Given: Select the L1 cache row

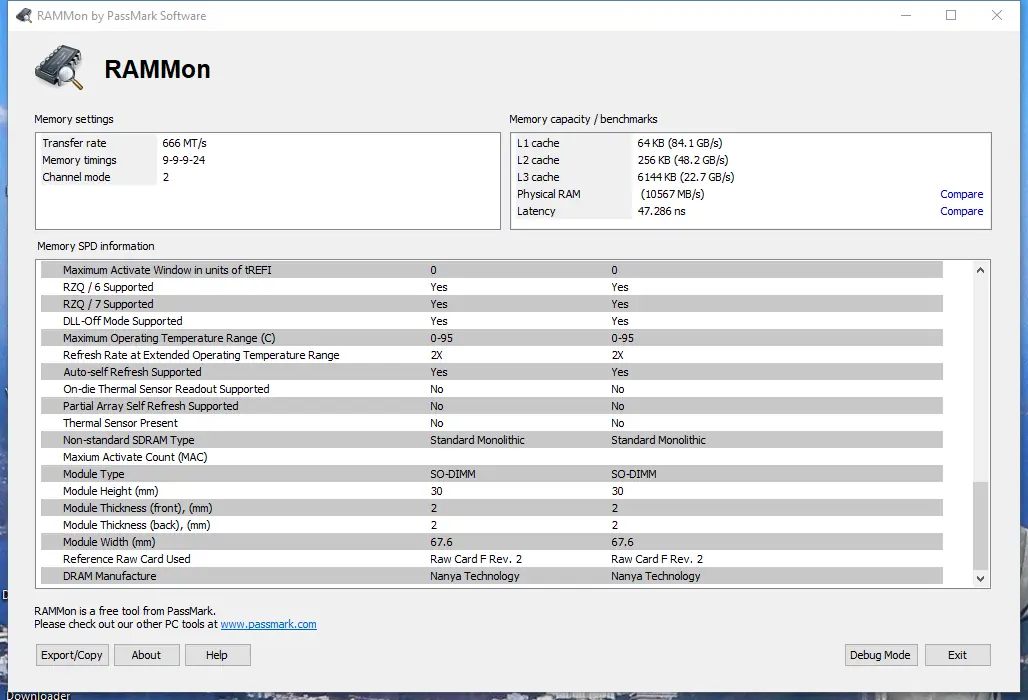Looking at the screenshot, I should tap(751, 143).
